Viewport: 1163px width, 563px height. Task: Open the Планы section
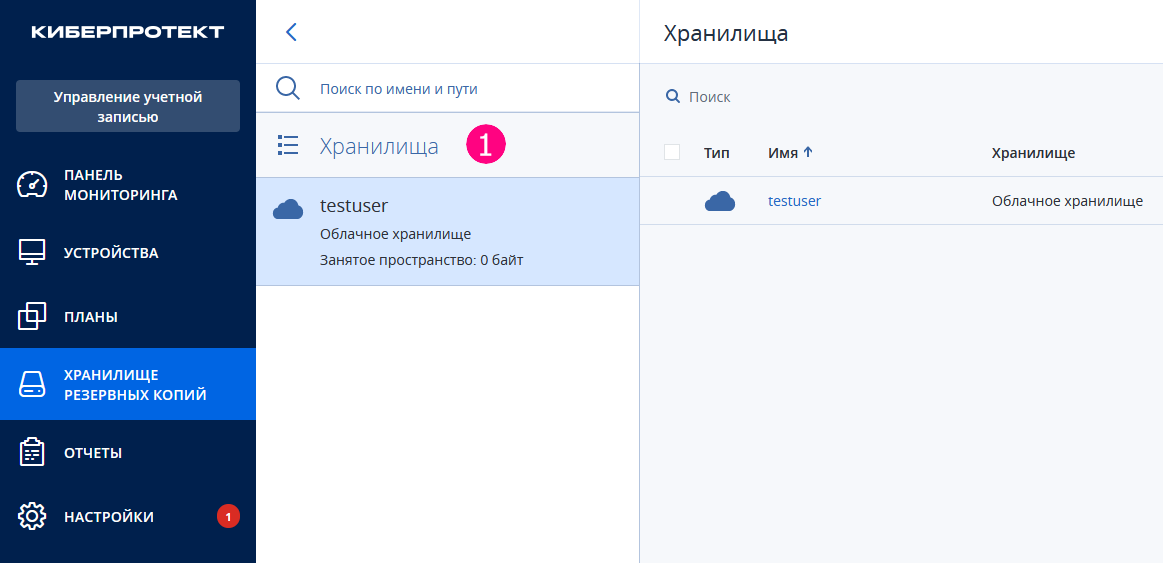pos(128,317)
